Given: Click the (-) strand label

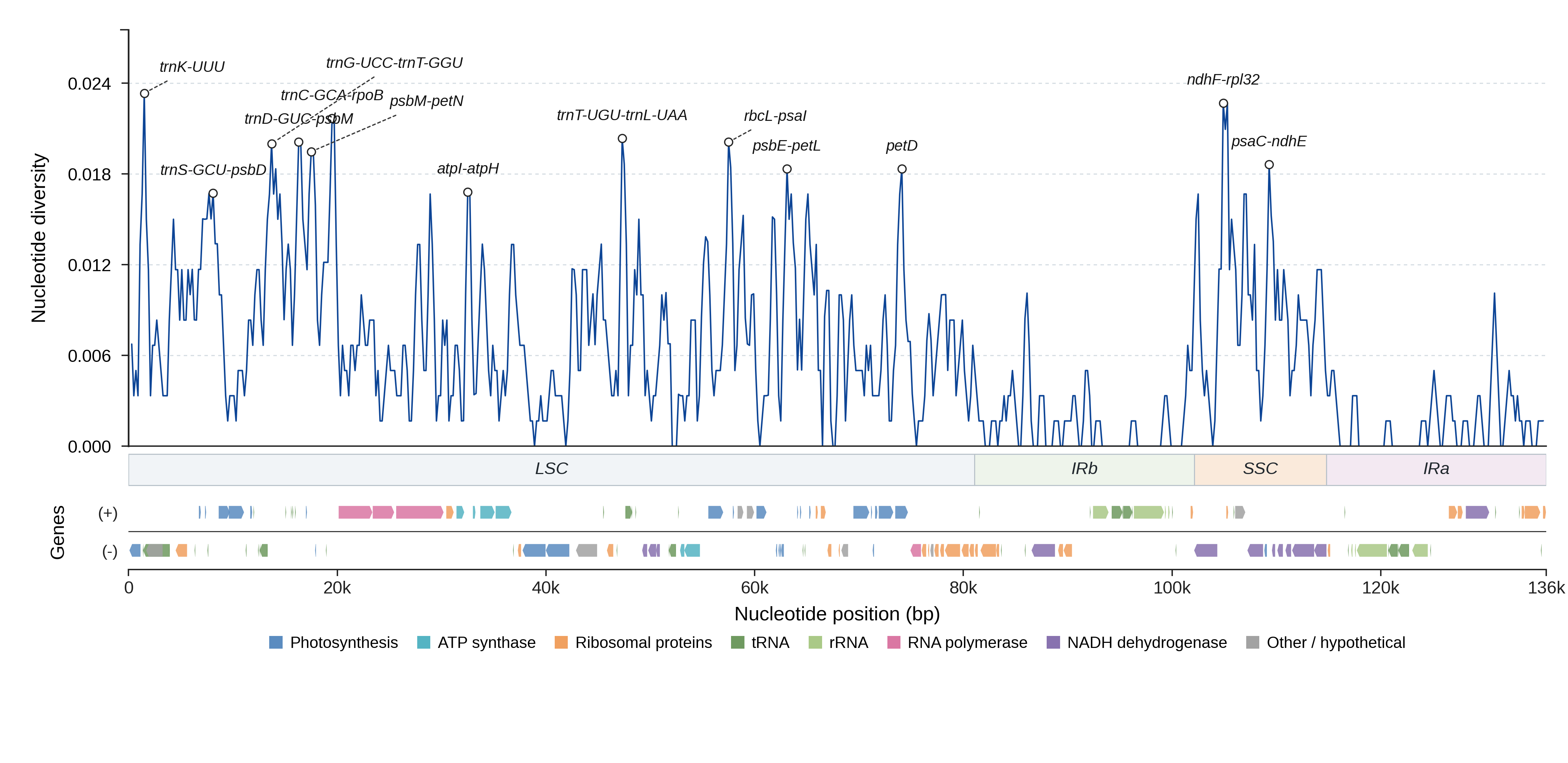Looking at the screenshot, I should click(109, 552).
